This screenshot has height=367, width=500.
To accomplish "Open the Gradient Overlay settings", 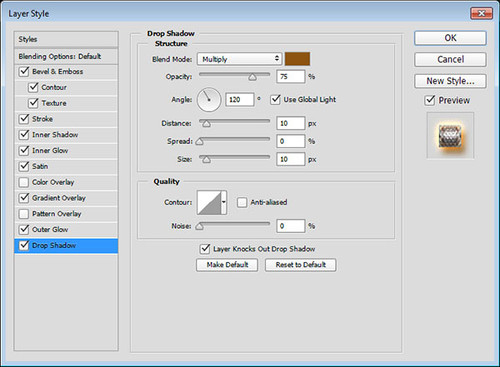I will coord(59,198).
